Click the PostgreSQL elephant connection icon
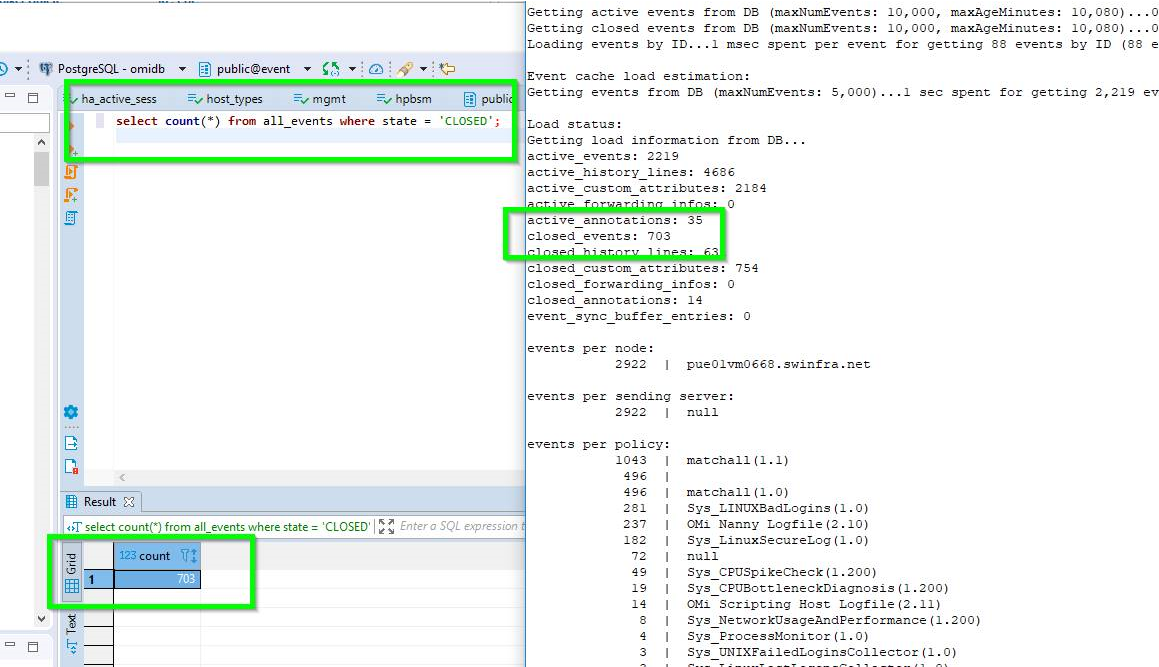 click(x=45, y=66)
